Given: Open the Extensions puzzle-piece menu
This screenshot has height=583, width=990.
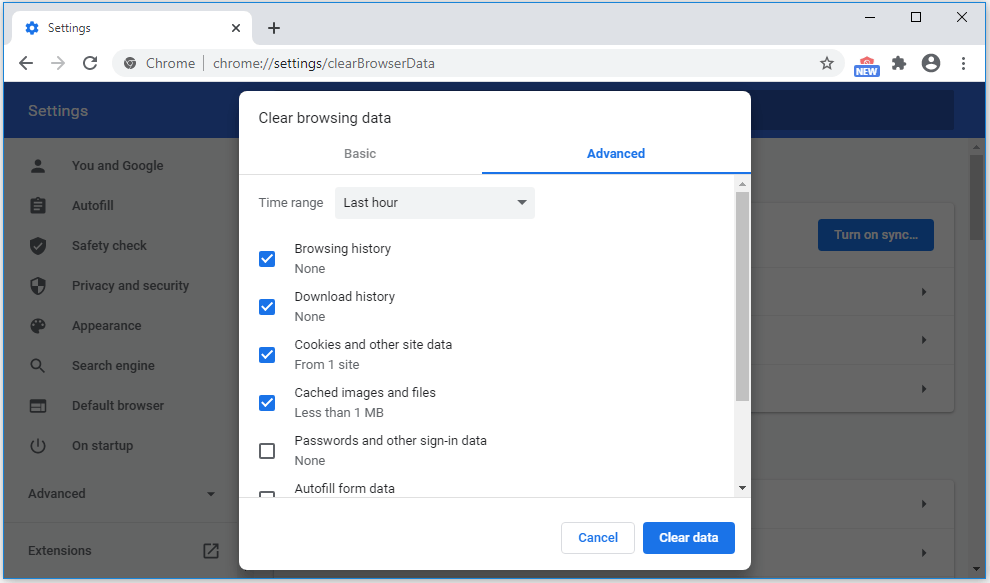Looking at the screenshot, I should coord(898,63).
